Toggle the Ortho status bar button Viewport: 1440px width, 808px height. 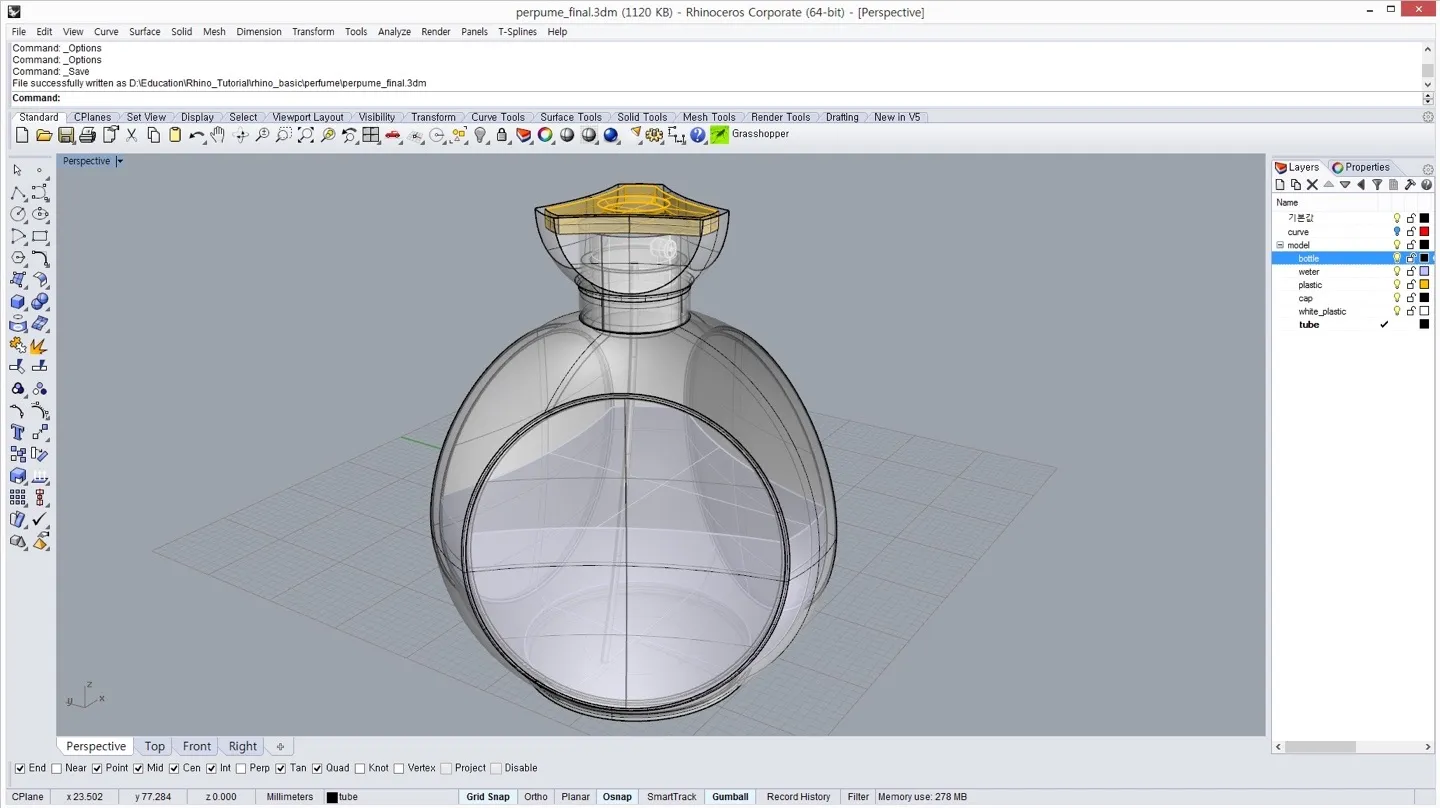[x=535, y=797]
